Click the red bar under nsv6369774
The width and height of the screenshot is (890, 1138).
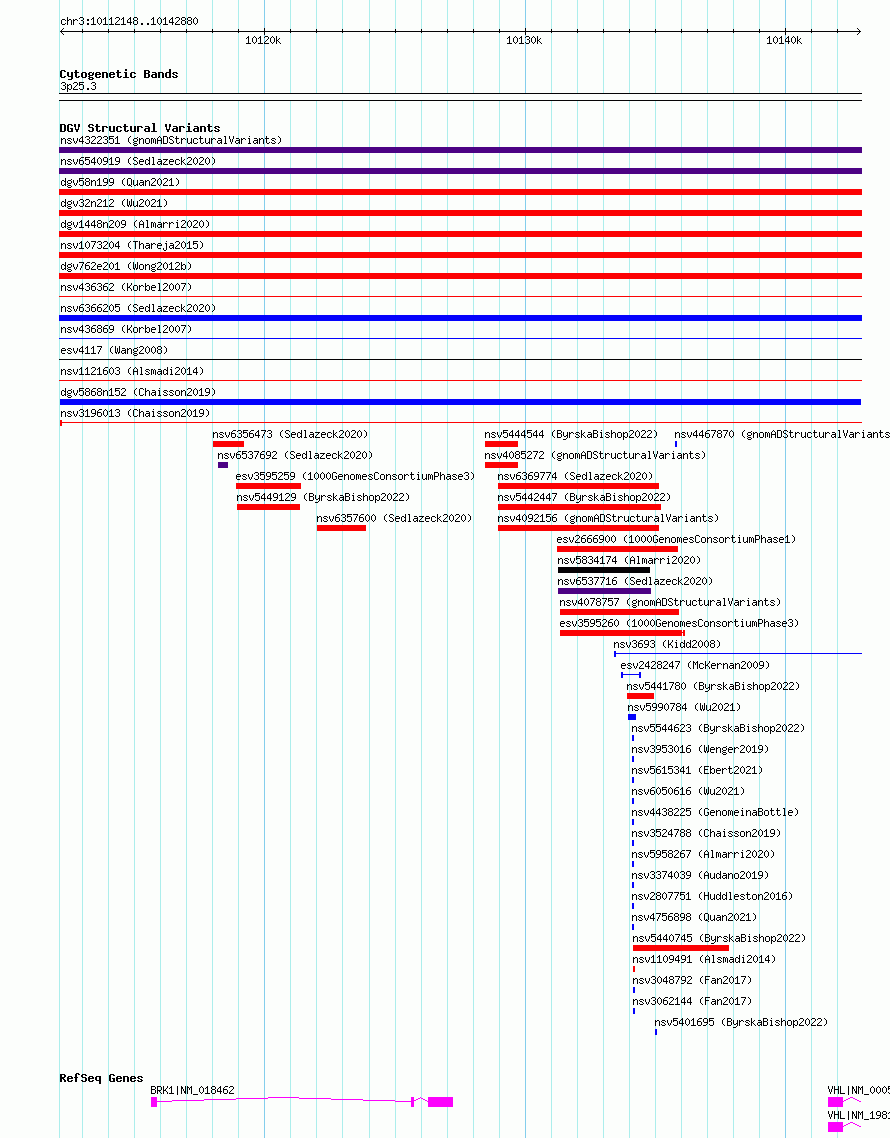[579, 486]
